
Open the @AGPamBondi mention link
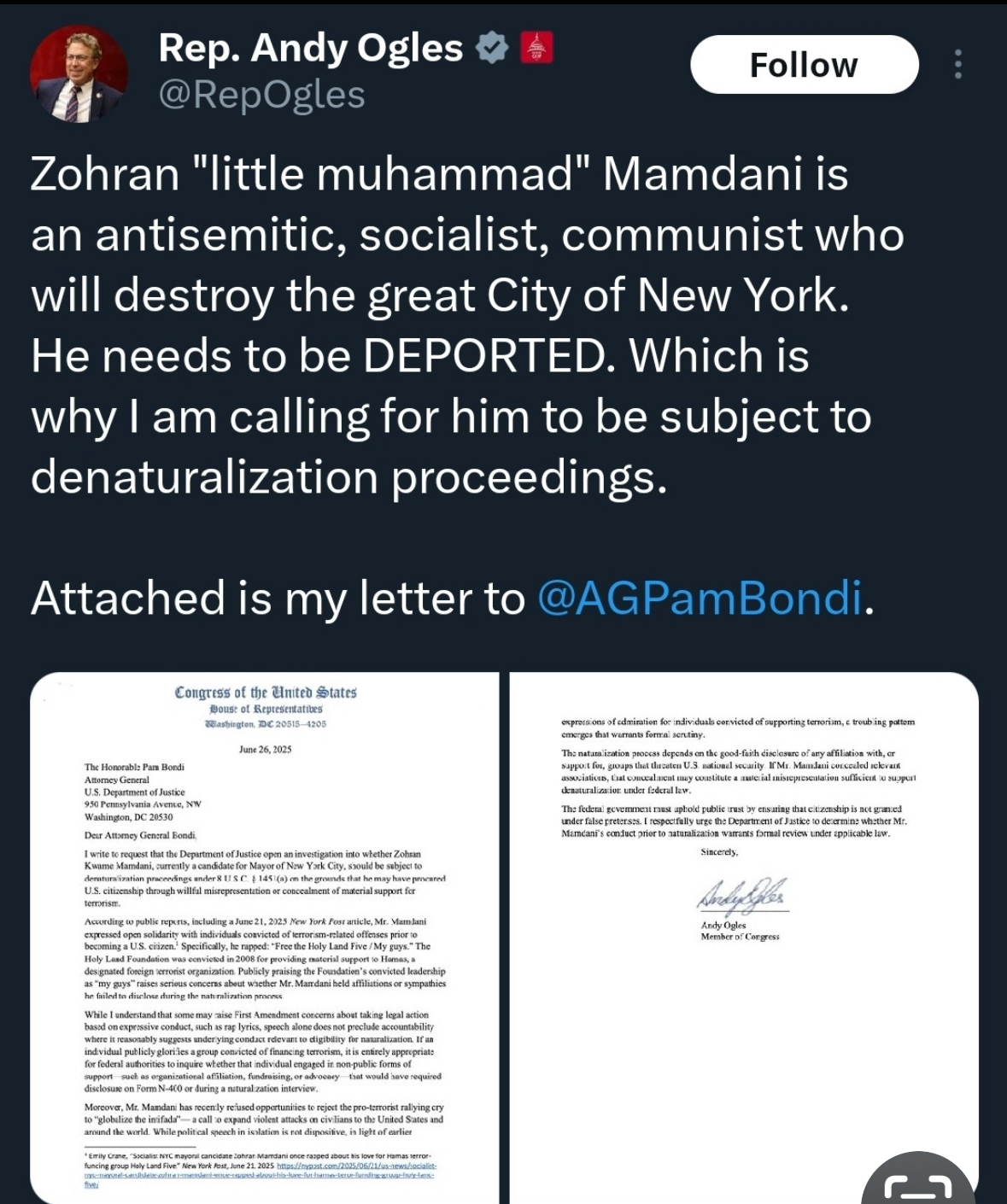point(700,597)
